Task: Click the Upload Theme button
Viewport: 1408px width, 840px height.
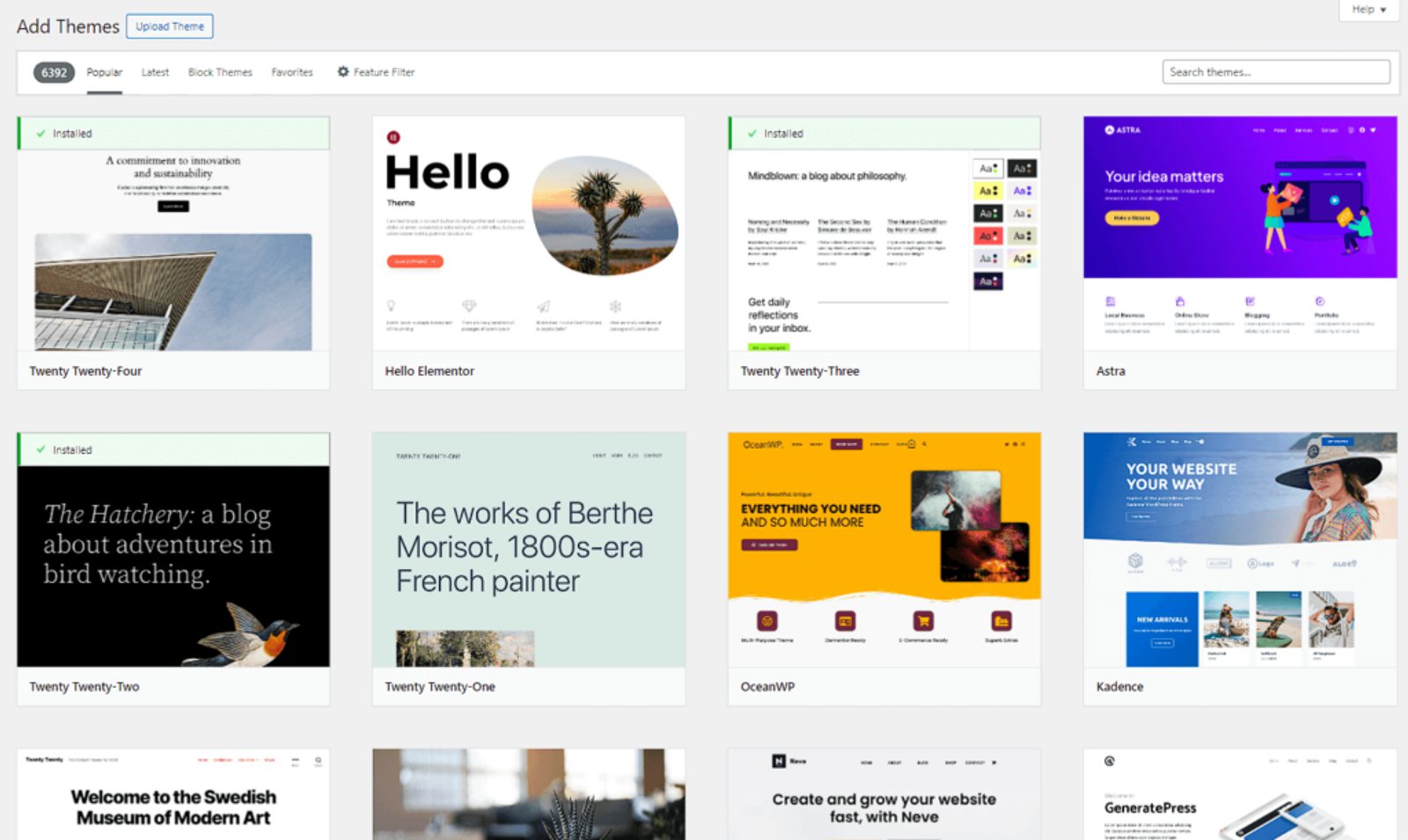Action: click(169, 26)
